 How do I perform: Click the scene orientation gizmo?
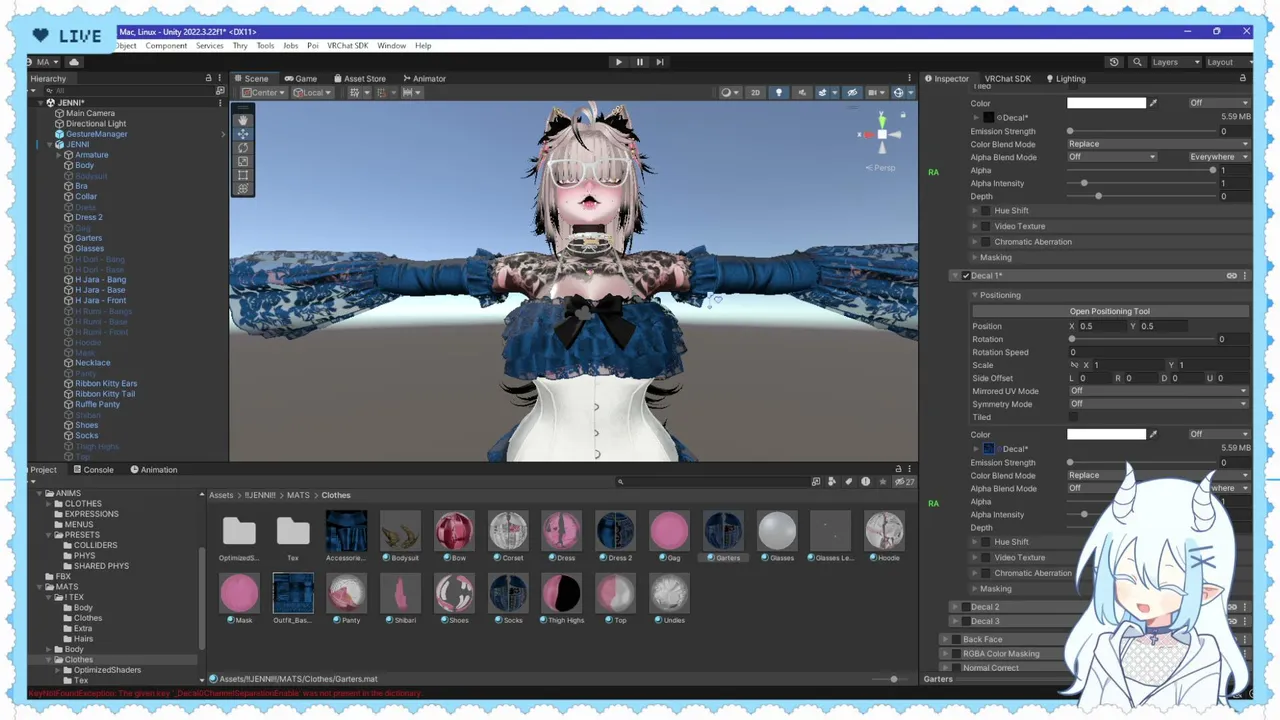[881, 133]
